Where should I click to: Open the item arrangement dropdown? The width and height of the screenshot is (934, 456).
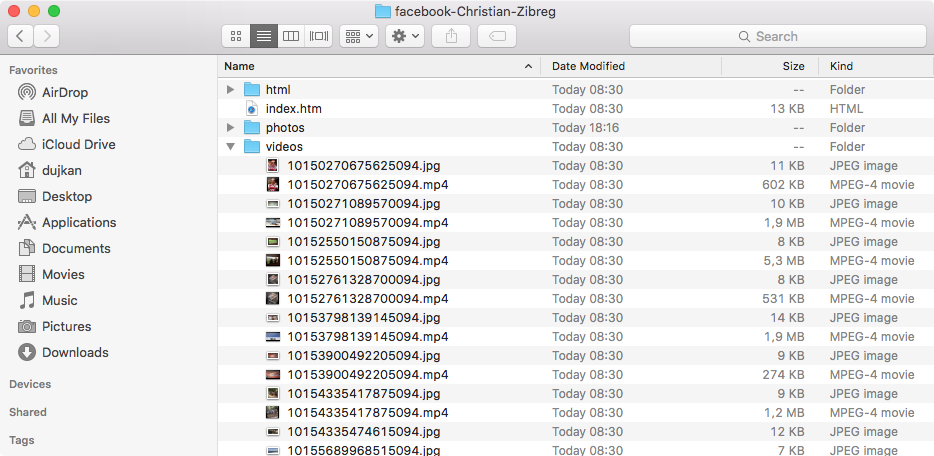tap(359, 36)
